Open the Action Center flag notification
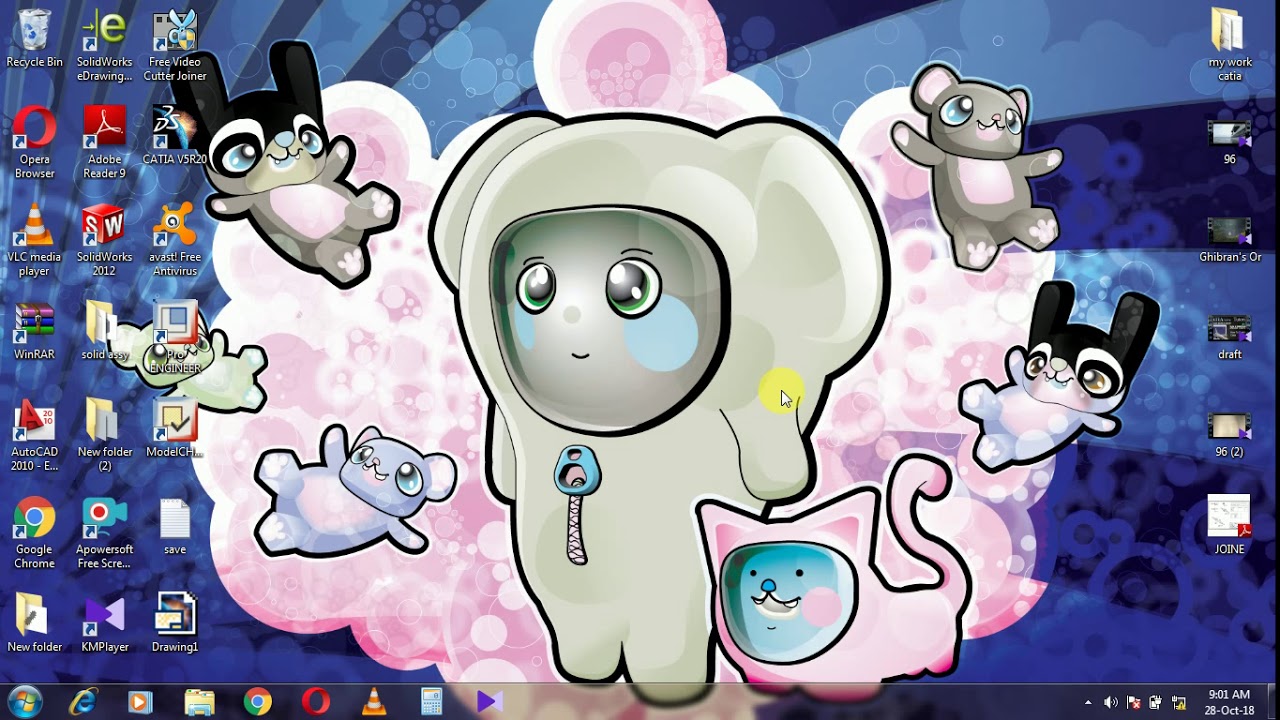Screen dimensions: 1280x720 pos(1134,703)
